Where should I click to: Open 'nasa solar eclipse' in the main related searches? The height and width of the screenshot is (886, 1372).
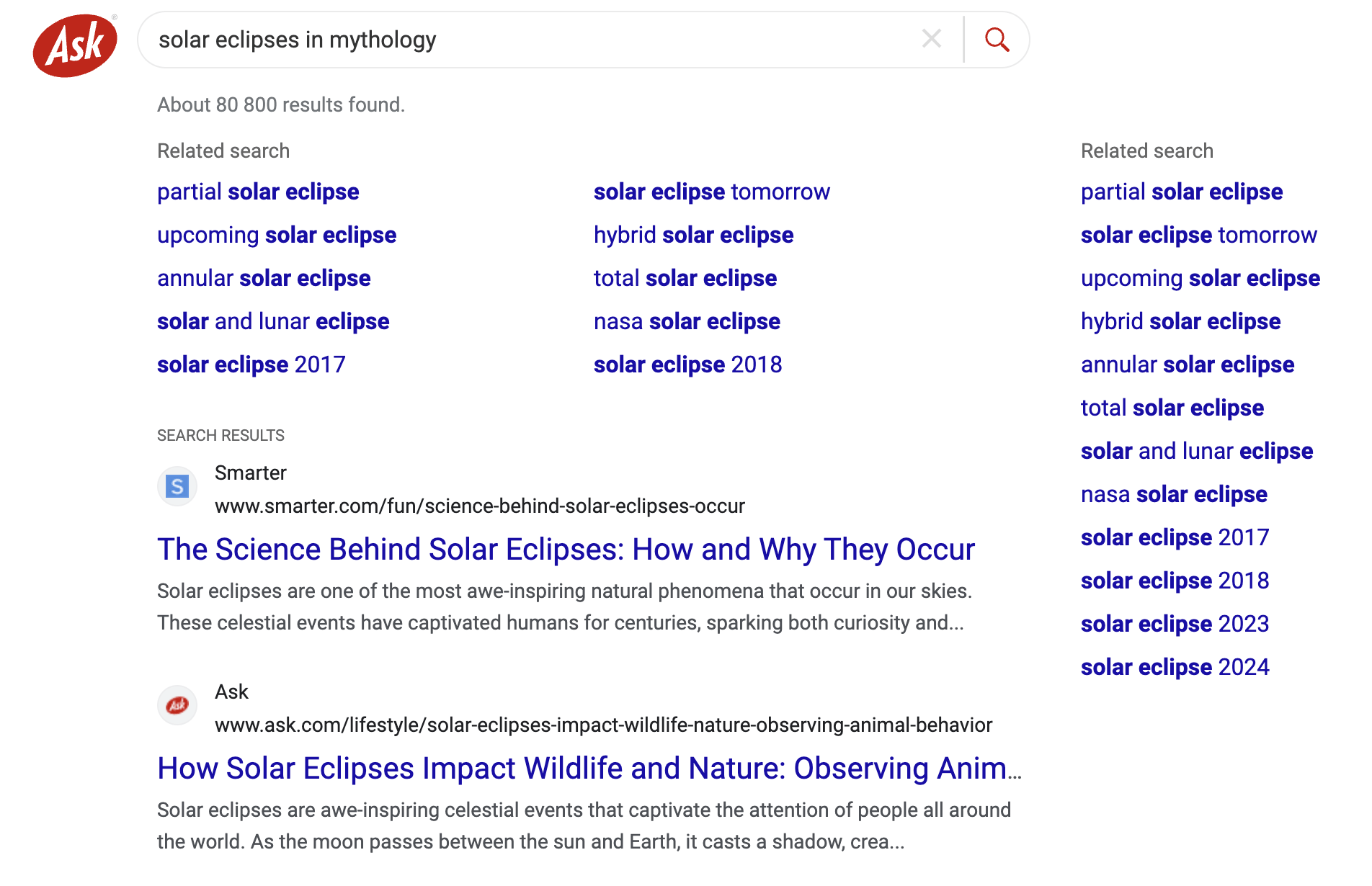(687, 322)
